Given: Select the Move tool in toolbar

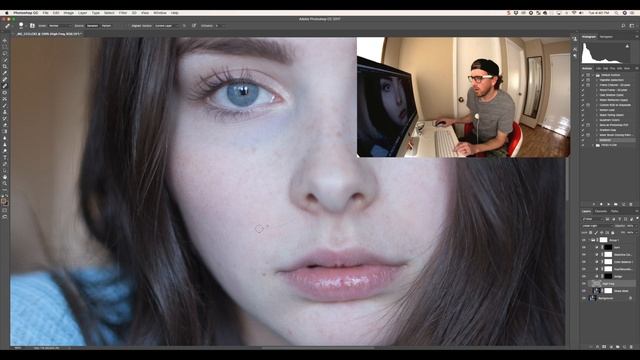Looking at the screenshot, I should pos(5,40).
